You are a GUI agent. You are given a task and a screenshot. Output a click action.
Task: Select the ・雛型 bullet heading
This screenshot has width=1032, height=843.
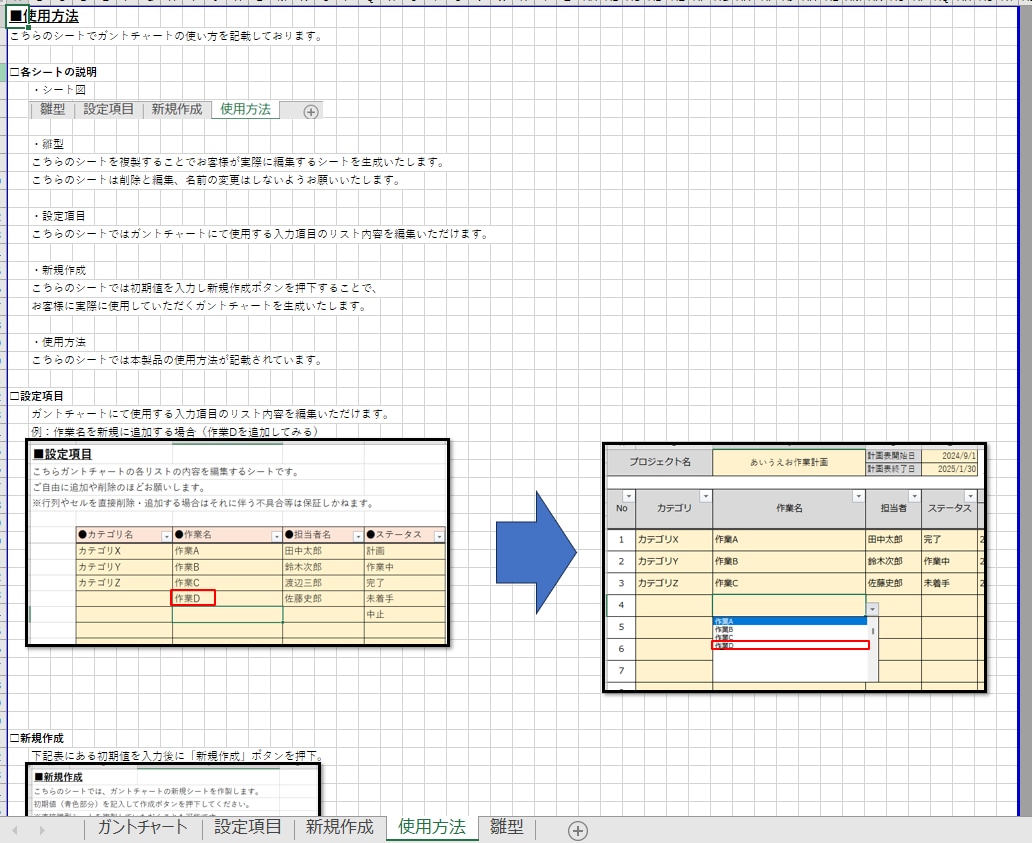(x=47, y=143)
